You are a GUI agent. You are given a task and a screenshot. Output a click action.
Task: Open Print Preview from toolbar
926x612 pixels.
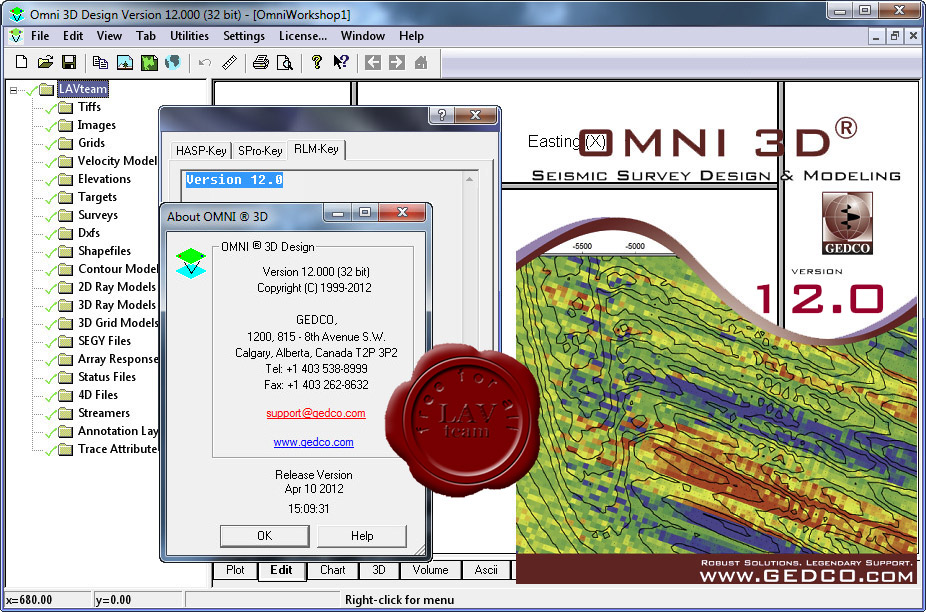point(285,62)
